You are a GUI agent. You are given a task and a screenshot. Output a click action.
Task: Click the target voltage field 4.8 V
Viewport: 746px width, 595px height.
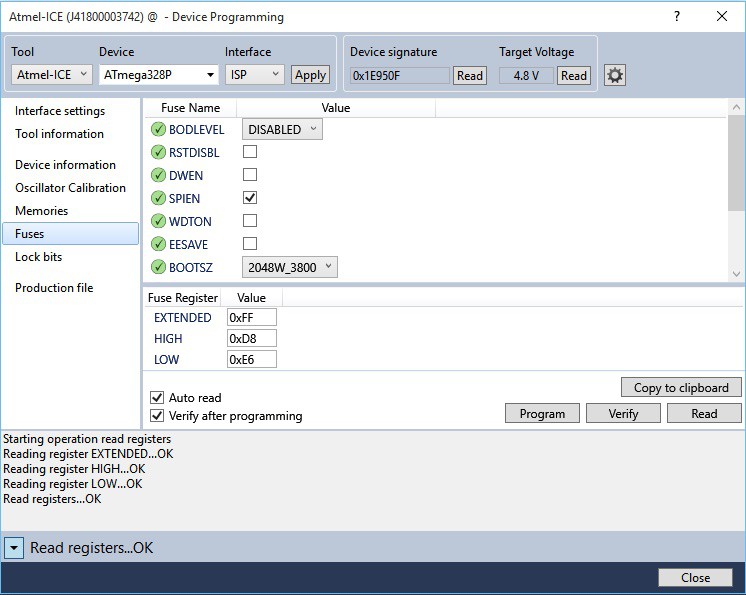(526, 75)
